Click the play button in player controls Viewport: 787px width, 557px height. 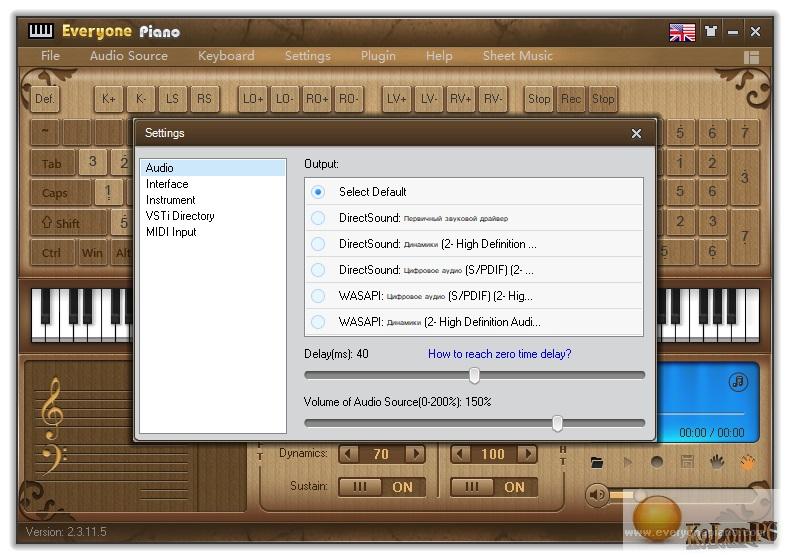(627, 462)
